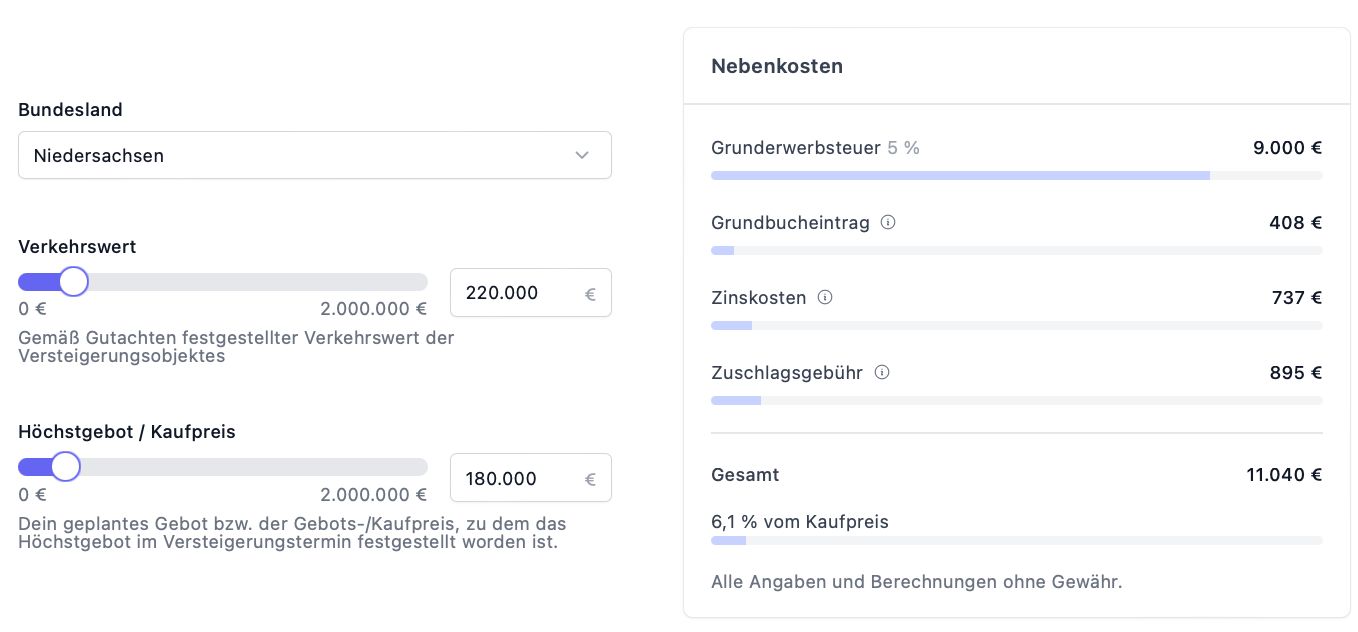Click the text 6,1 % vom Kaufpreis
This screenshot has width=1358, height=632.
click(800, 522)
